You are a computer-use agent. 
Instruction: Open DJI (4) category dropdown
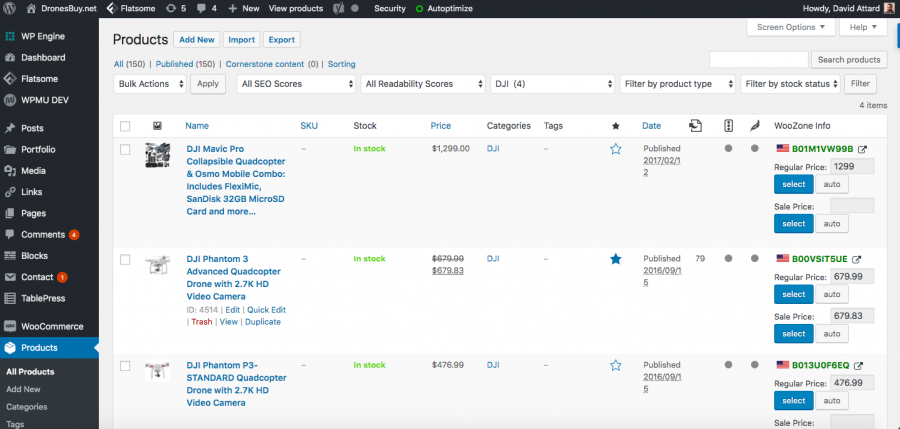click(x=553, y=84)
